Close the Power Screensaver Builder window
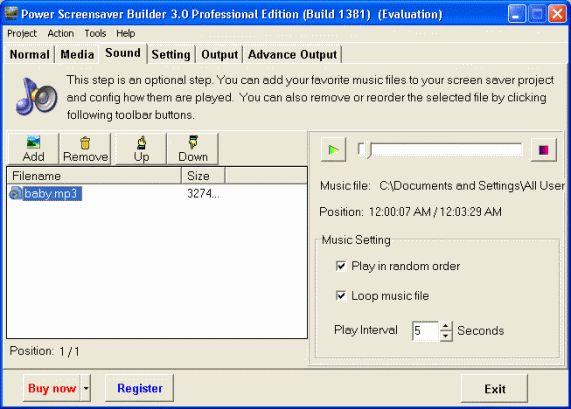Viewport: 571px width, 409px height. (557, 14)
